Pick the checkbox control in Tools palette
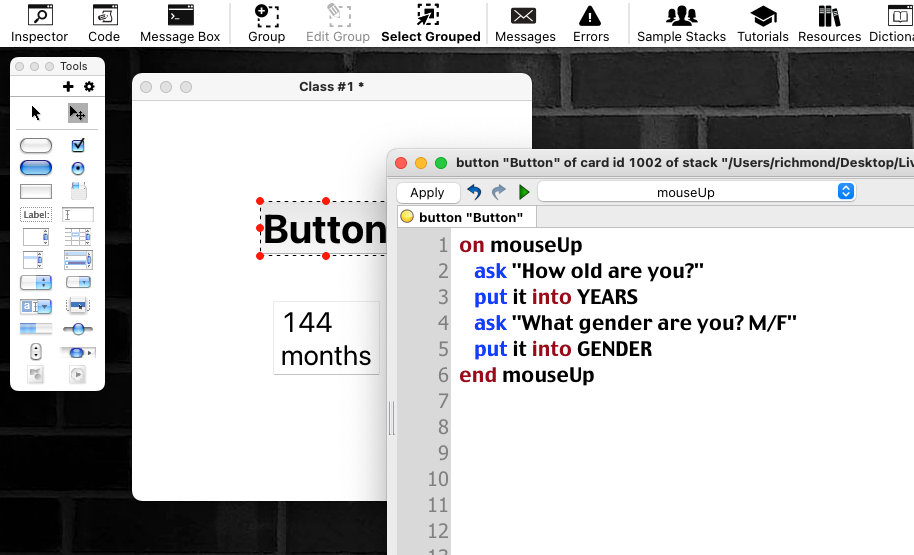The image size is (914, 555). (78, 146)
